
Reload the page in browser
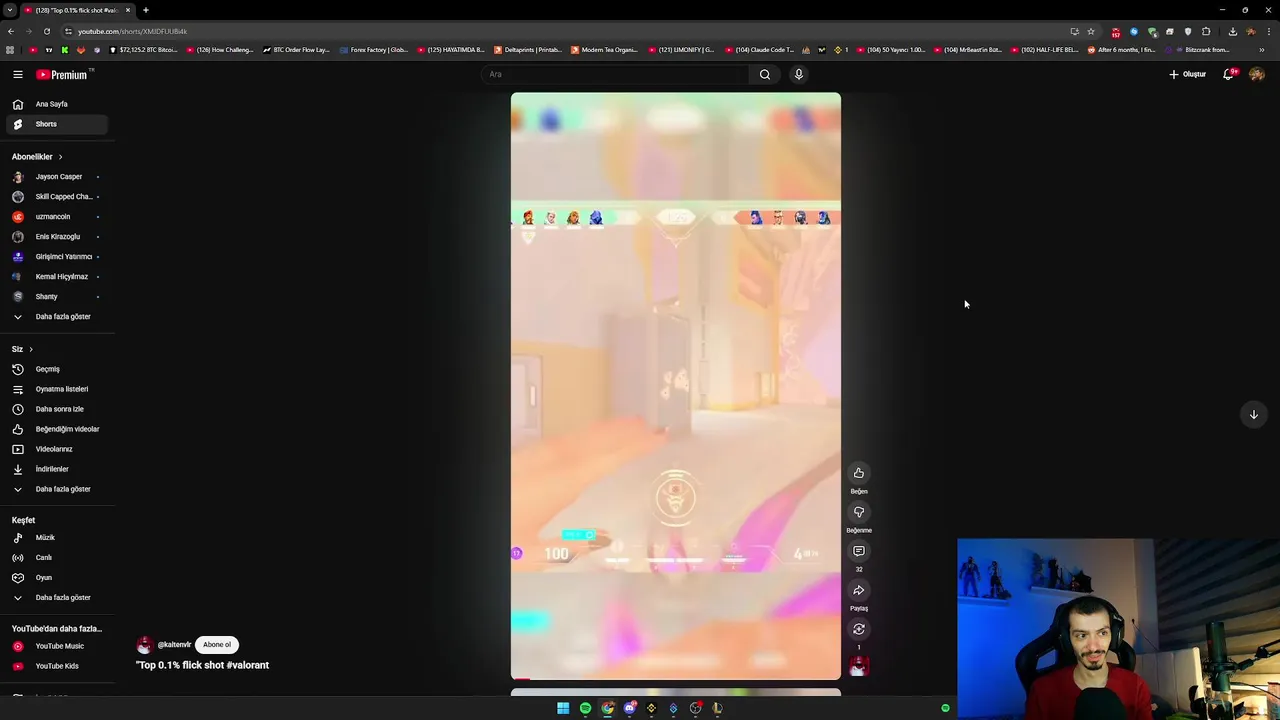pos(46,31)
